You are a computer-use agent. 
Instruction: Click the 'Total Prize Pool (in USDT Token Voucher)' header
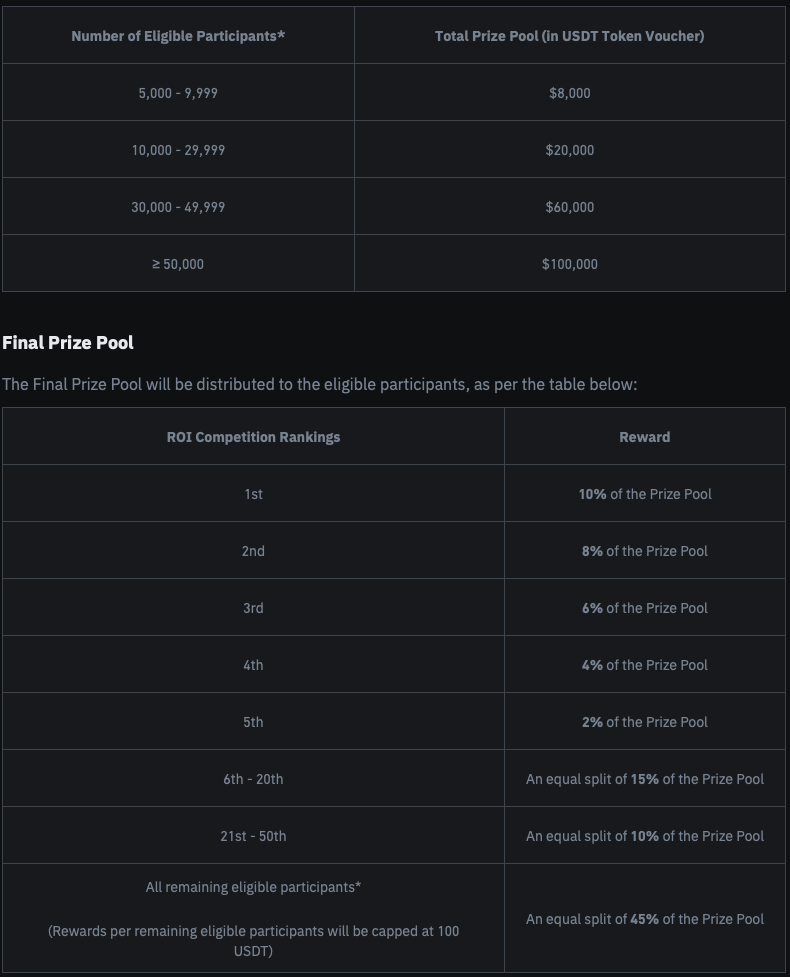coord(569,36)
